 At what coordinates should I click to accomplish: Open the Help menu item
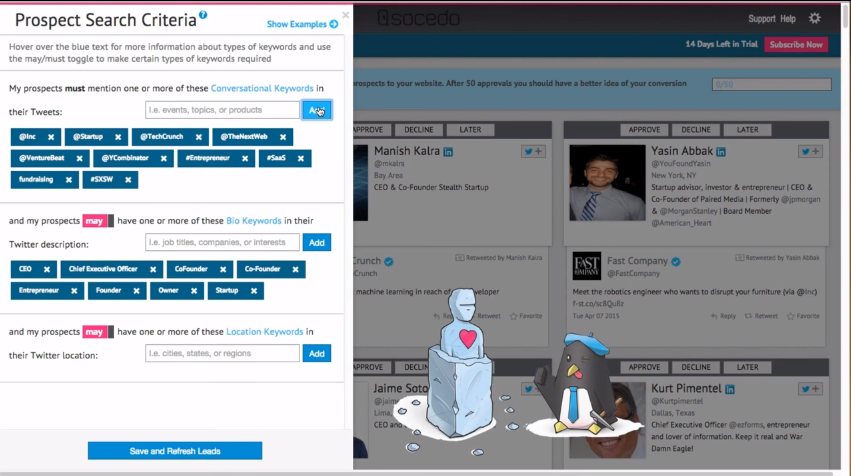tap(788, 19)
